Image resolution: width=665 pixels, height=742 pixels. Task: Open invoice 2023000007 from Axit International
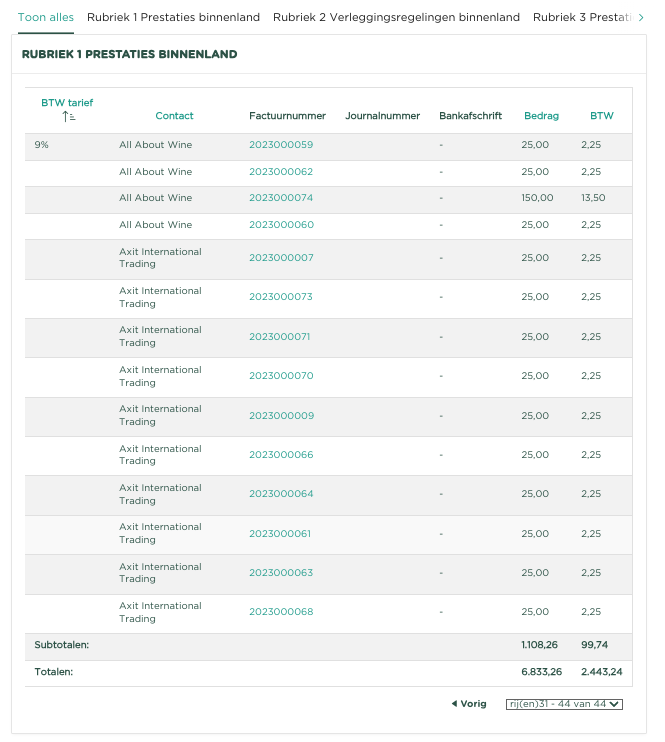(x=281, y=258)
